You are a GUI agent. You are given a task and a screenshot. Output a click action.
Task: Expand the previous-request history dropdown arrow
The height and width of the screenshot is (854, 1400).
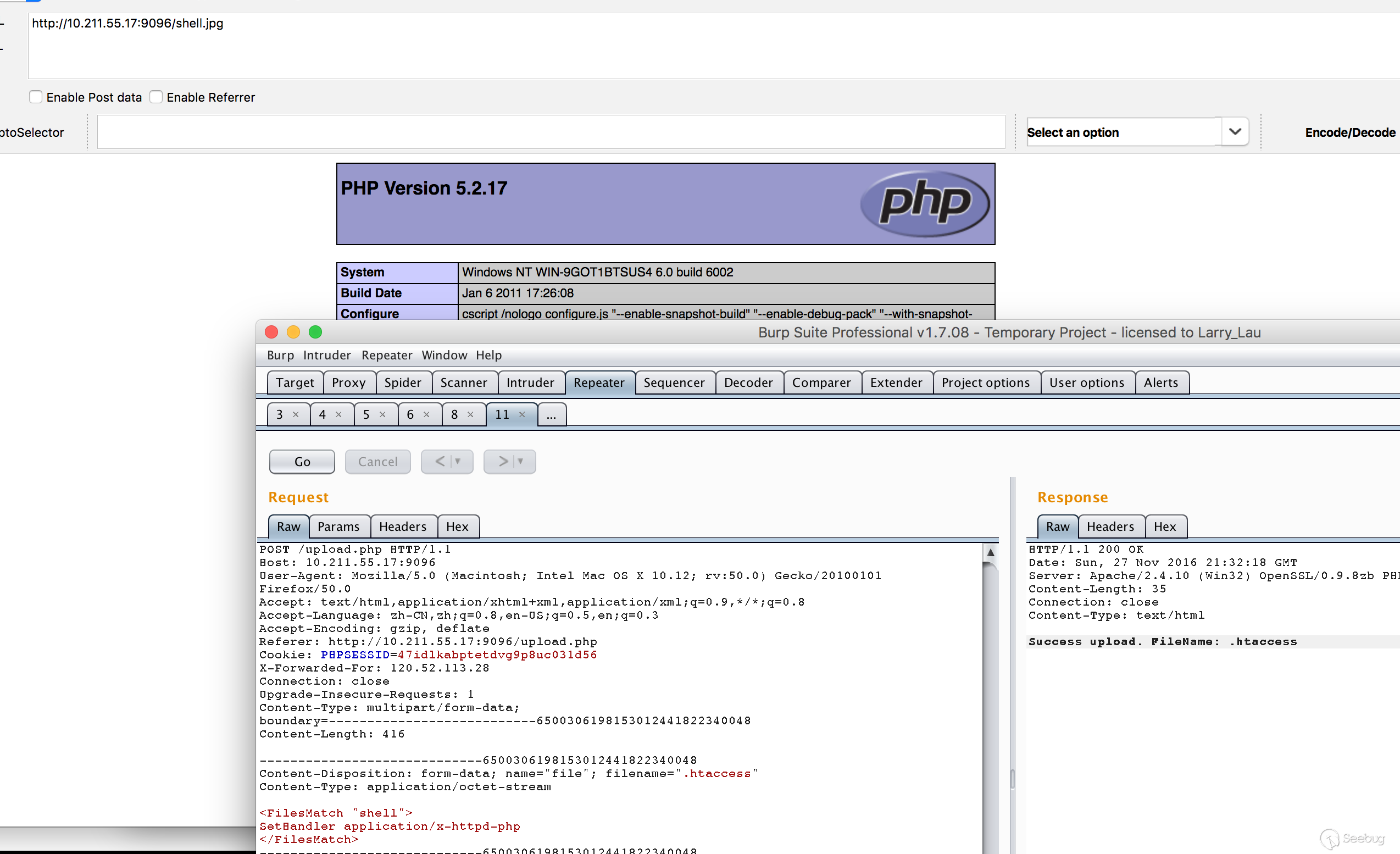(x=458, y=461)
